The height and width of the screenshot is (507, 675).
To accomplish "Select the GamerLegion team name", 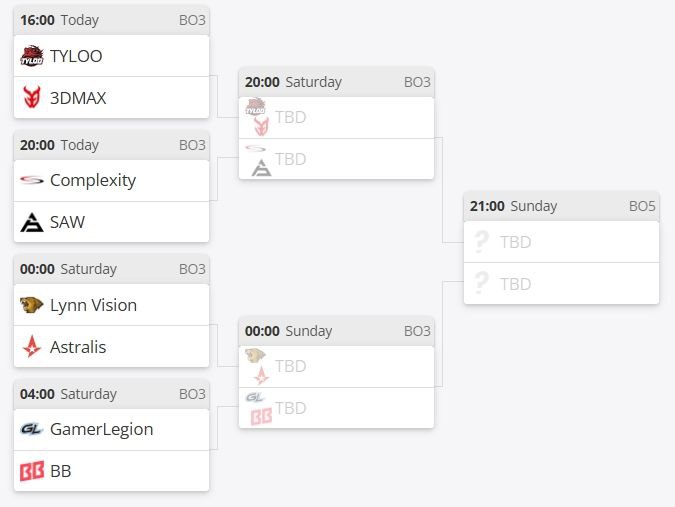I will tap(101, 429).
